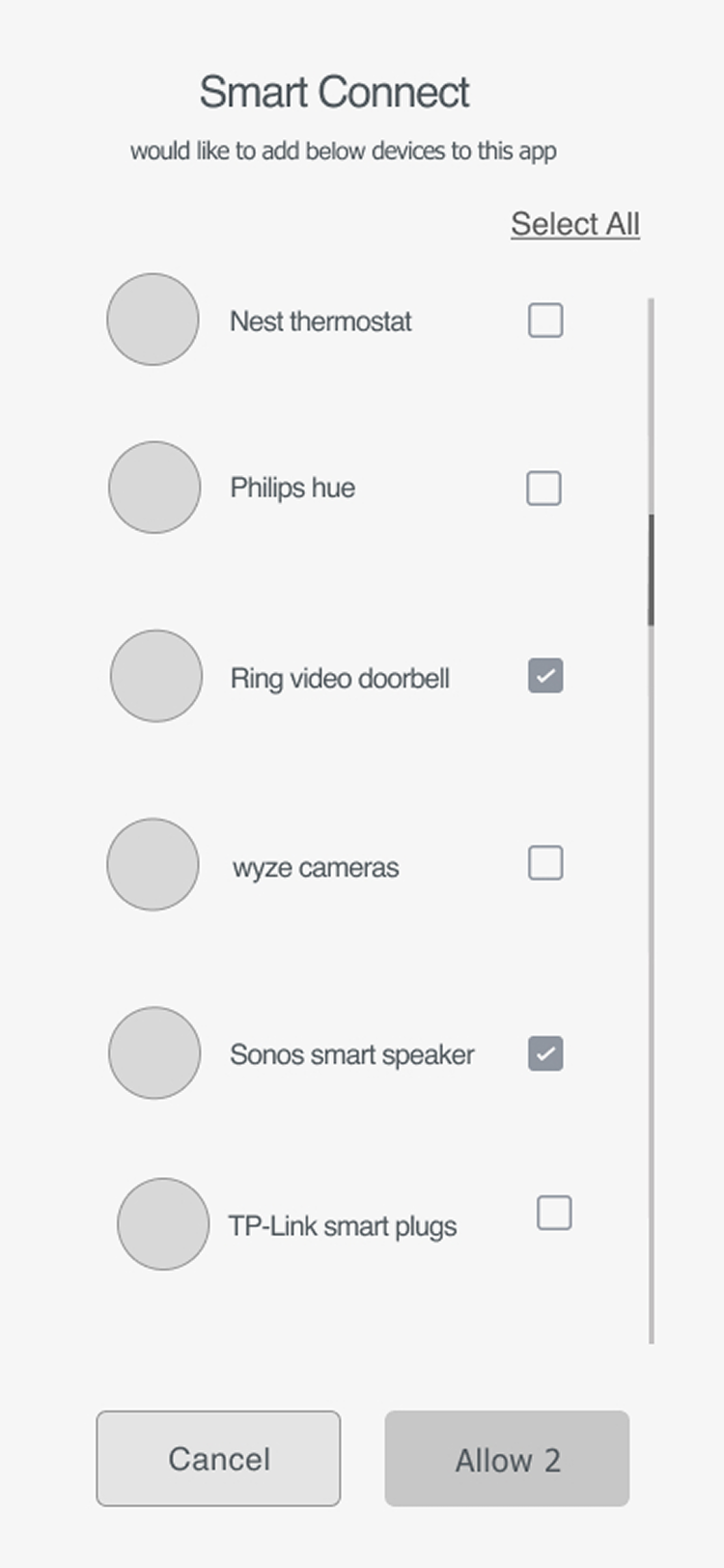Check the TP-Link smart plugs checkbox

point(554,1213)
